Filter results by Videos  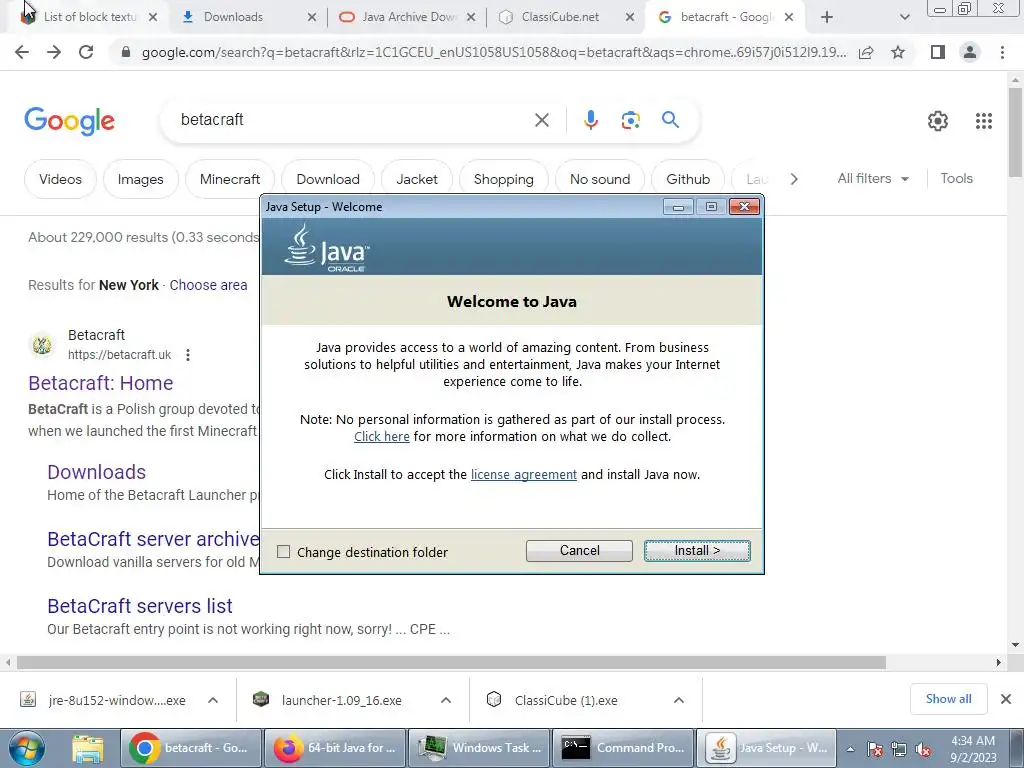(x=60, y=179)
